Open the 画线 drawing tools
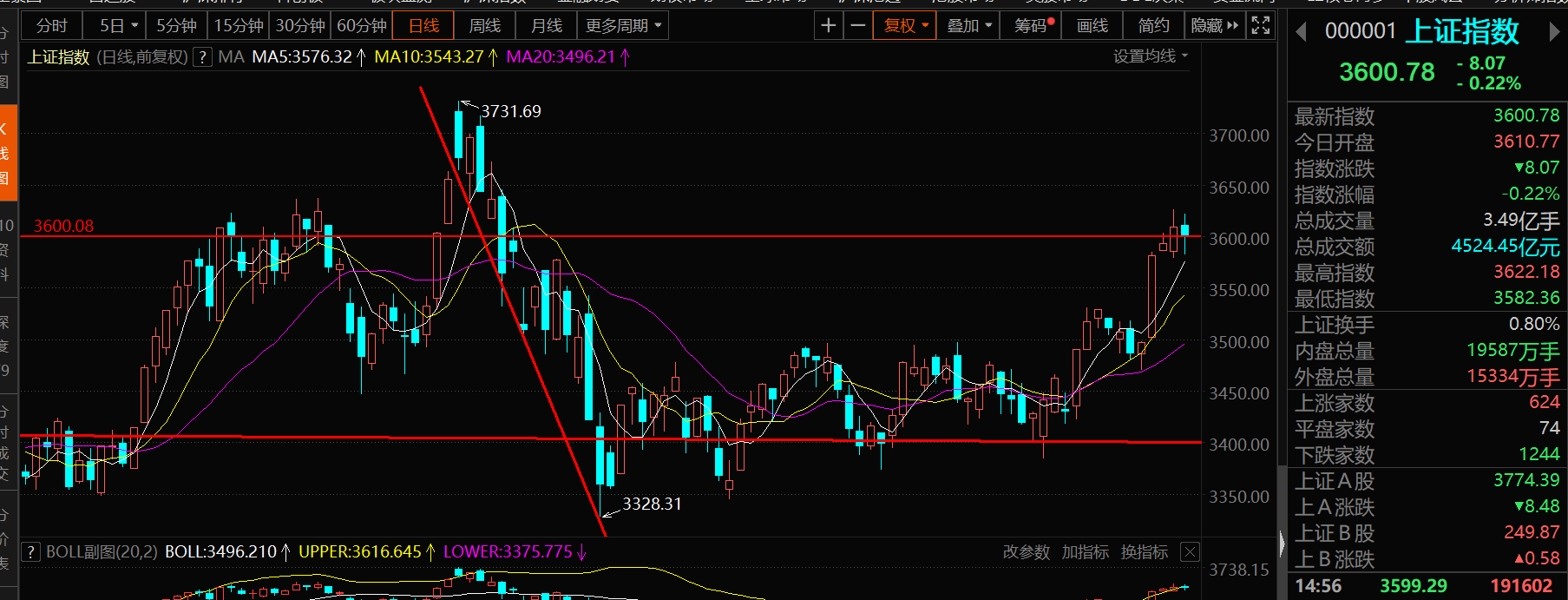Viewport: 1568px width, 600px height. pos(1092,26)
